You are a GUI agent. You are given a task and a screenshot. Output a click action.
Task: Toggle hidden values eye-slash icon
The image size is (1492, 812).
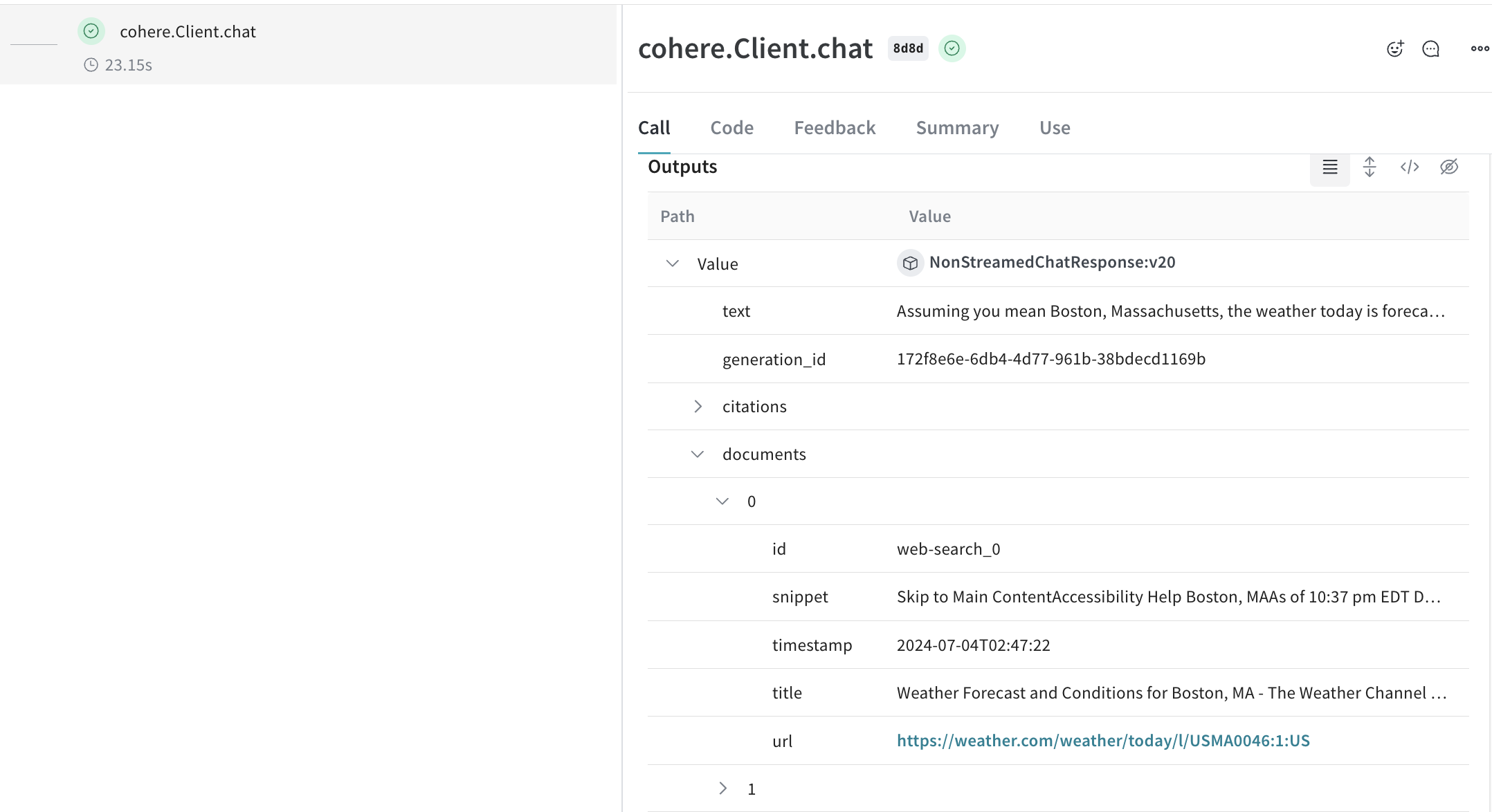pos(1448,167)
